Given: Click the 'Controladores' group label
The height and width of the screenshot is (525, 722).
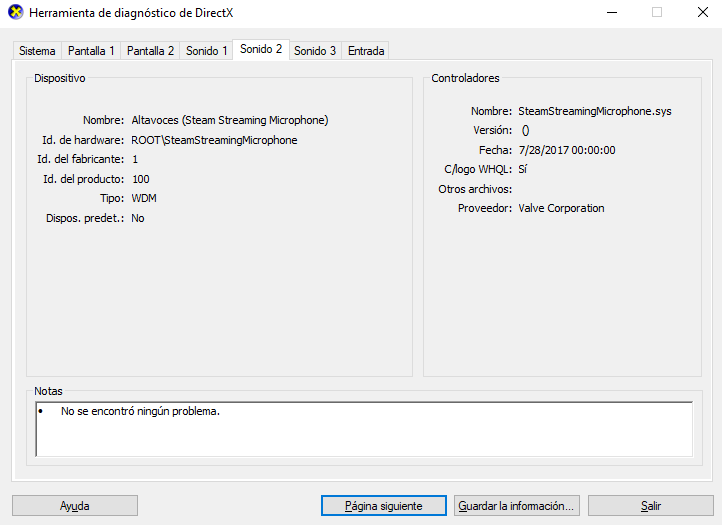Looking at the screenshot, I should 465,78.
